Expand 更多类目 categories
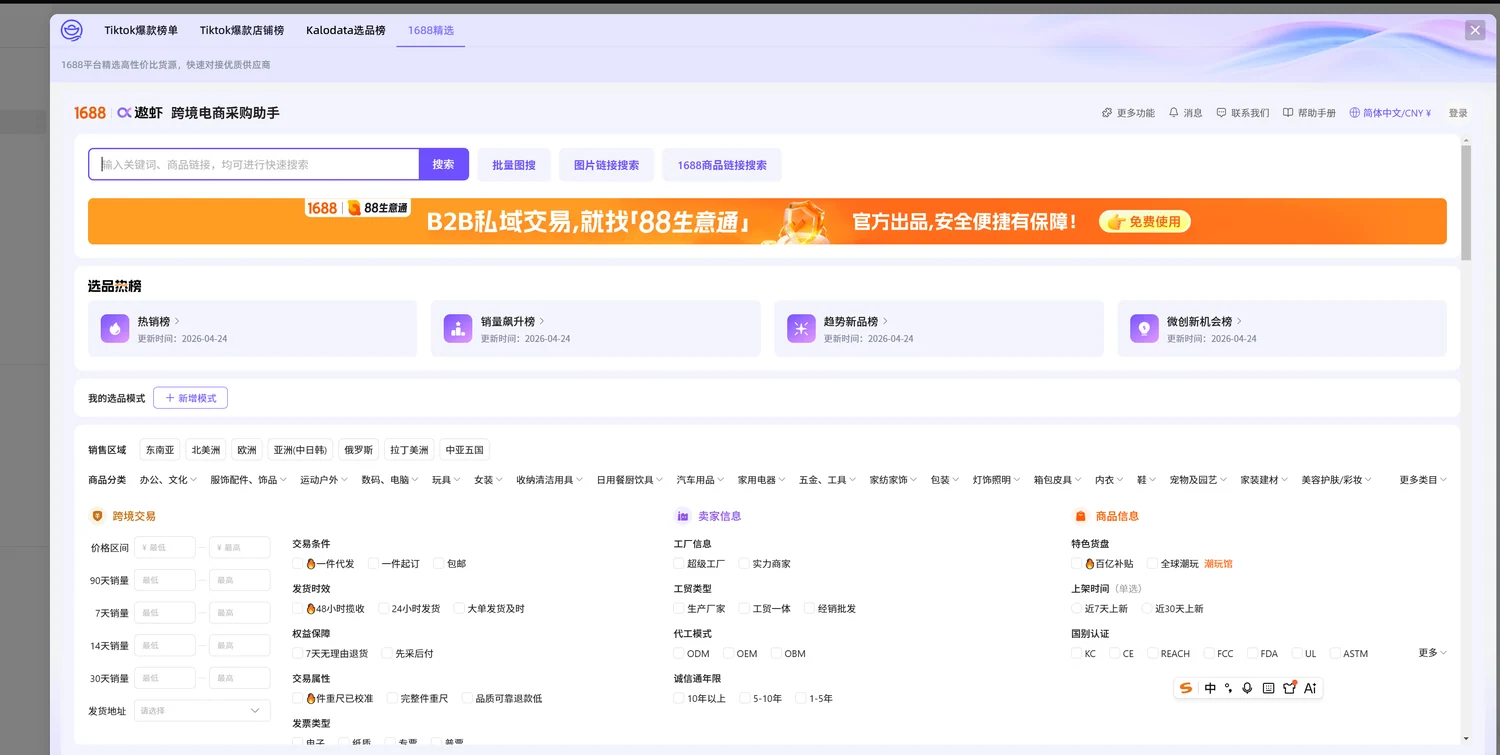Screen dimensions: 1500x755 coord(1423,480)
